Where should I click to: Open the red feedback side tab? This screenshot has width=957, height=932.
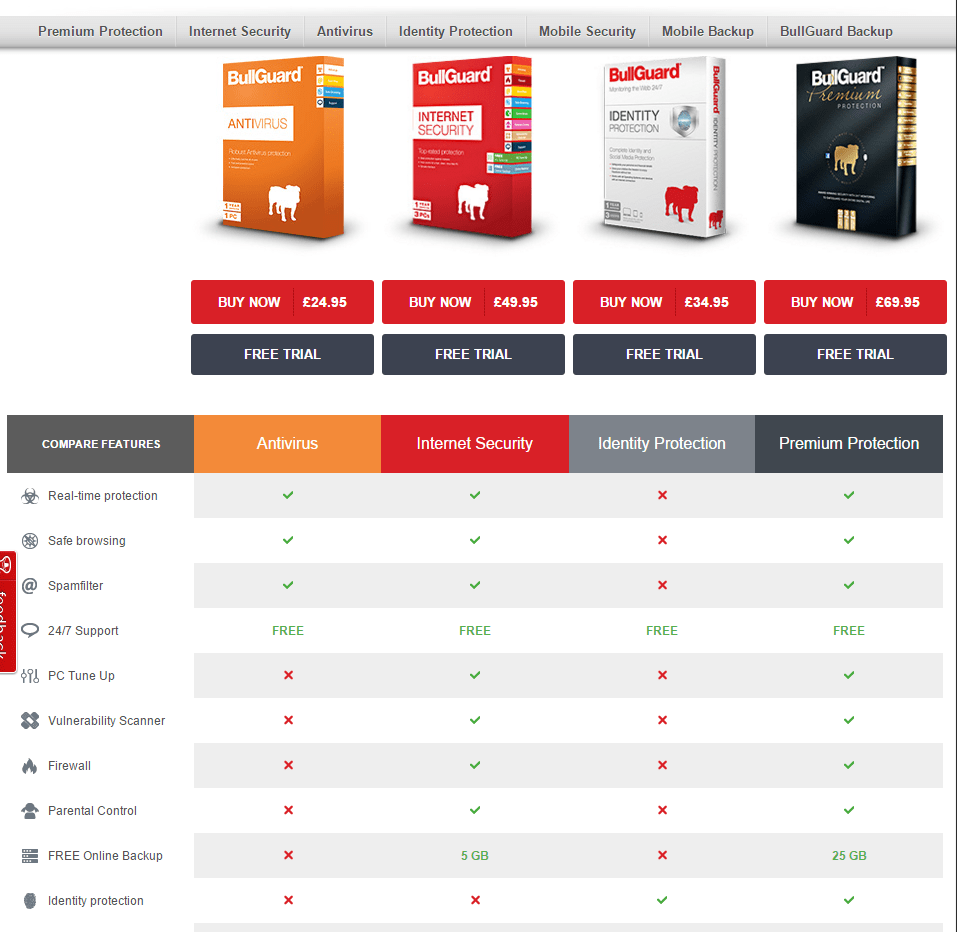tap(7, 612)
